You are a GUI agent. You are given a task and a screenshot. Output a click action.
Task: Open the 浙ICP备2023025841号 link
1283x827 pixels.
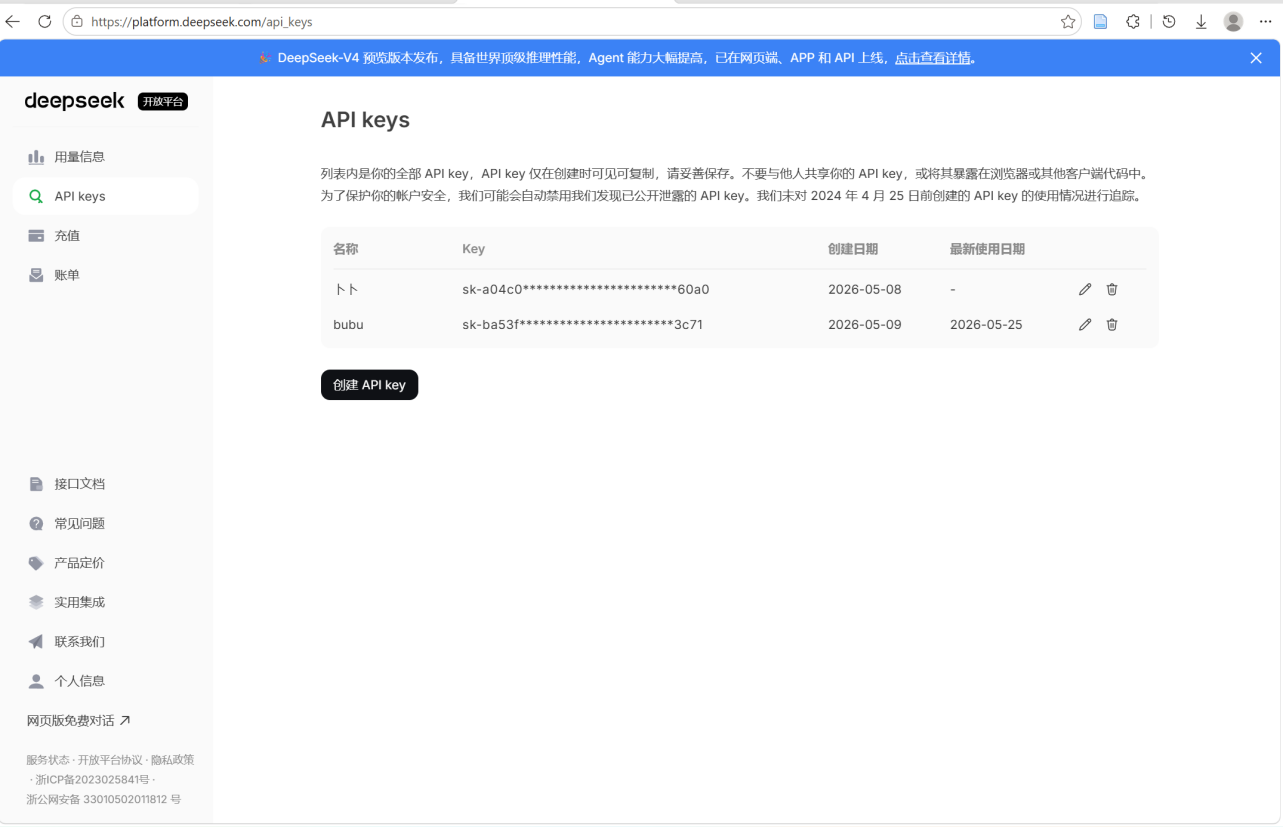coord(92,780)
